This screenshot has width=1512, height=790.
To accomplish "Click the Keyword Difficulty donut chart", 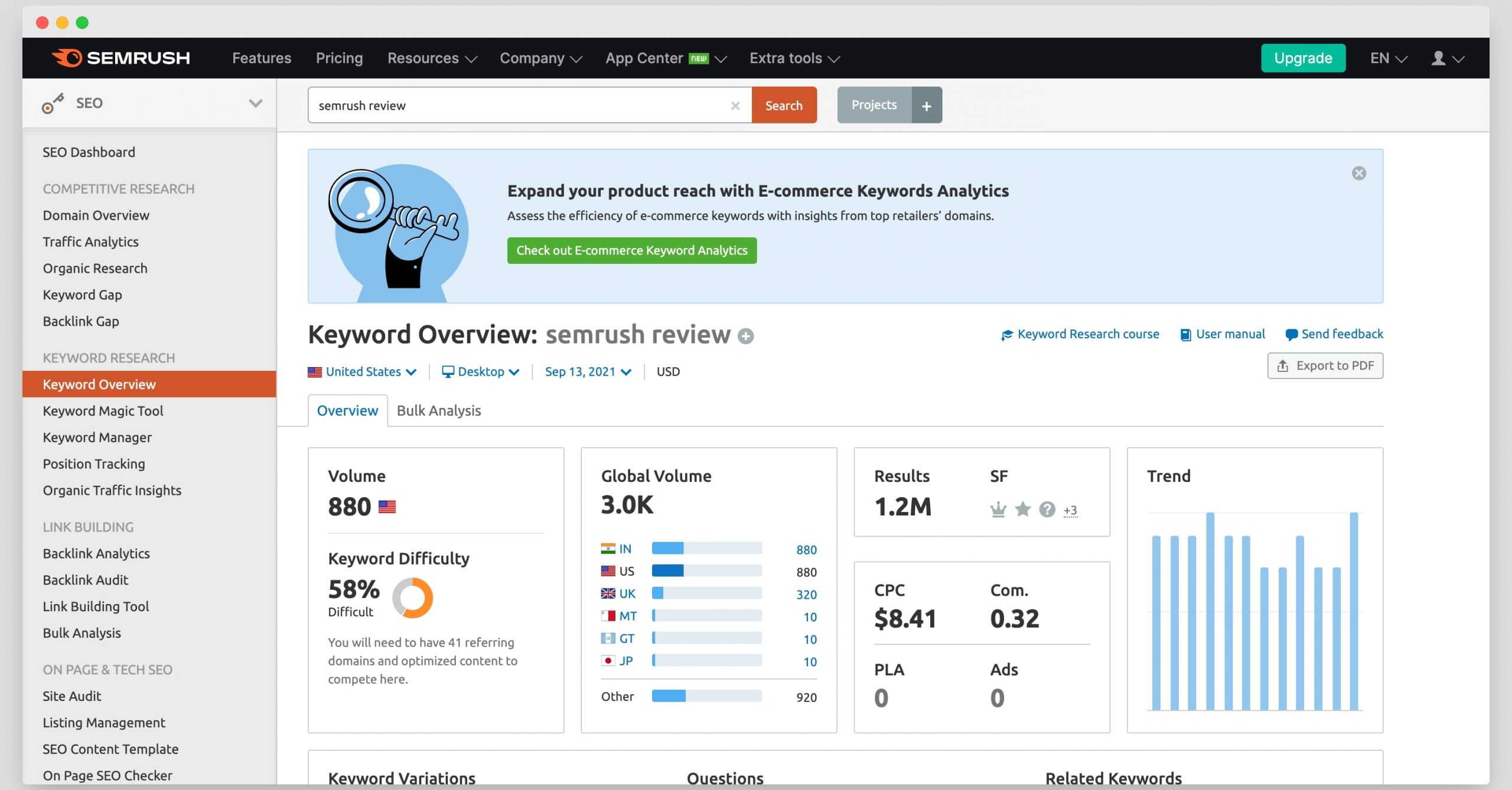I will [413, 598].
